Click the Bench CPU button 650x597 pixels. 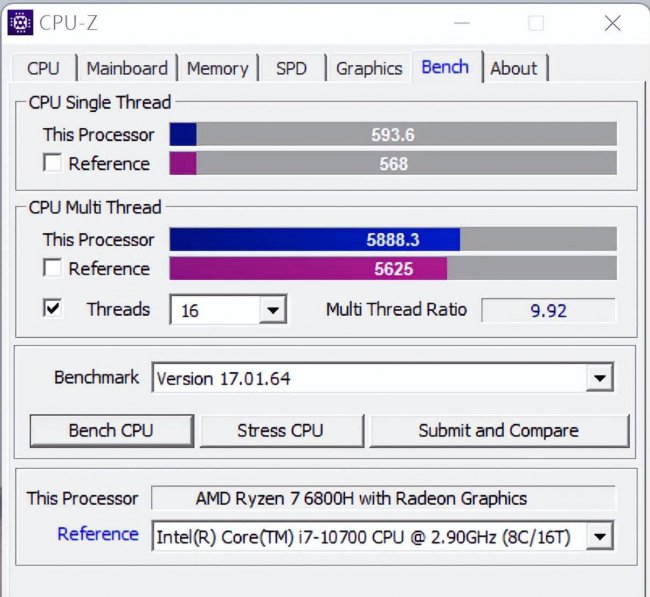point(112,431)
